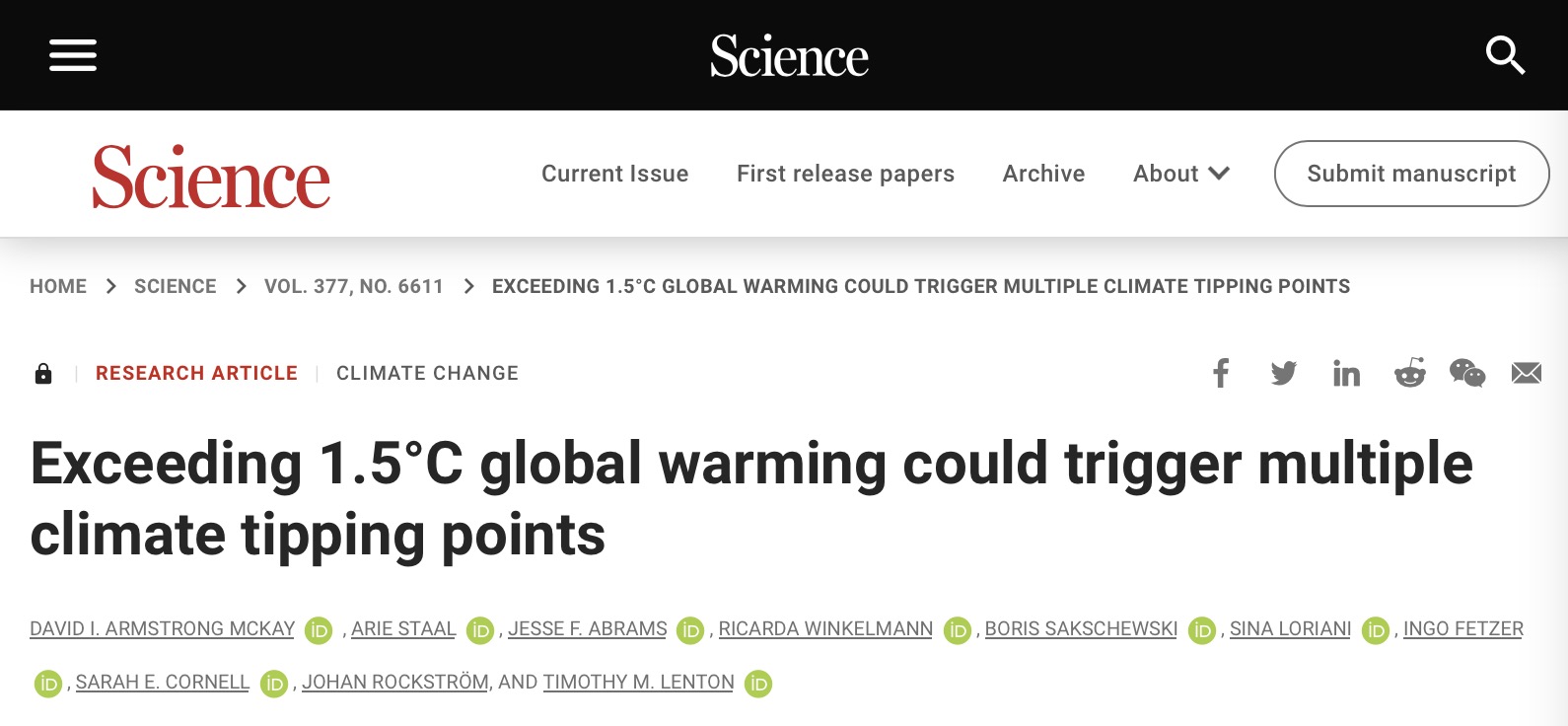Image resolution: width=1568 pixels, height=726 pixels.
Task: Open the search magnifier icon
Action: [1505, 55]
